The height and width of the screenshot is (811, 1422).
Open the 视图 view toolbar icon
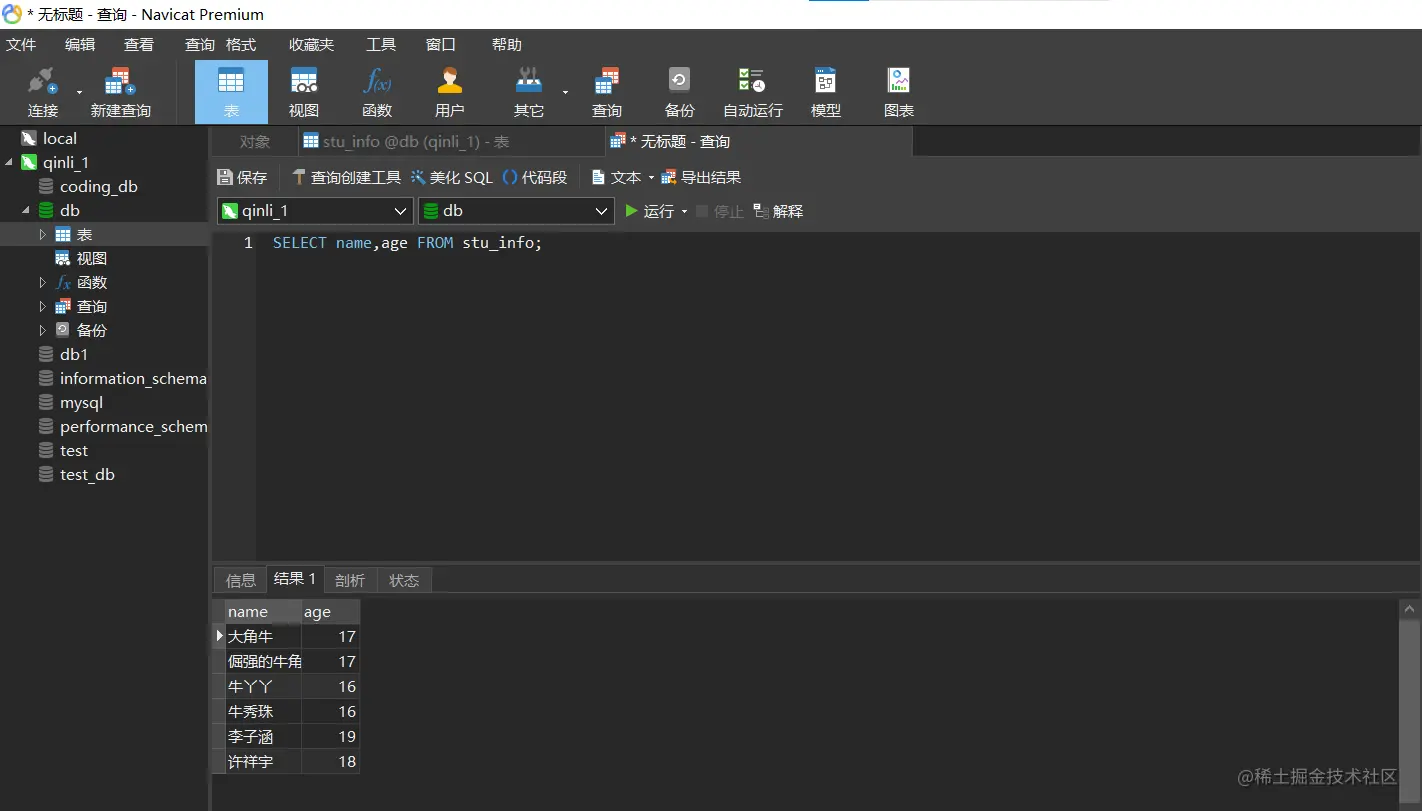pos(304,91)
